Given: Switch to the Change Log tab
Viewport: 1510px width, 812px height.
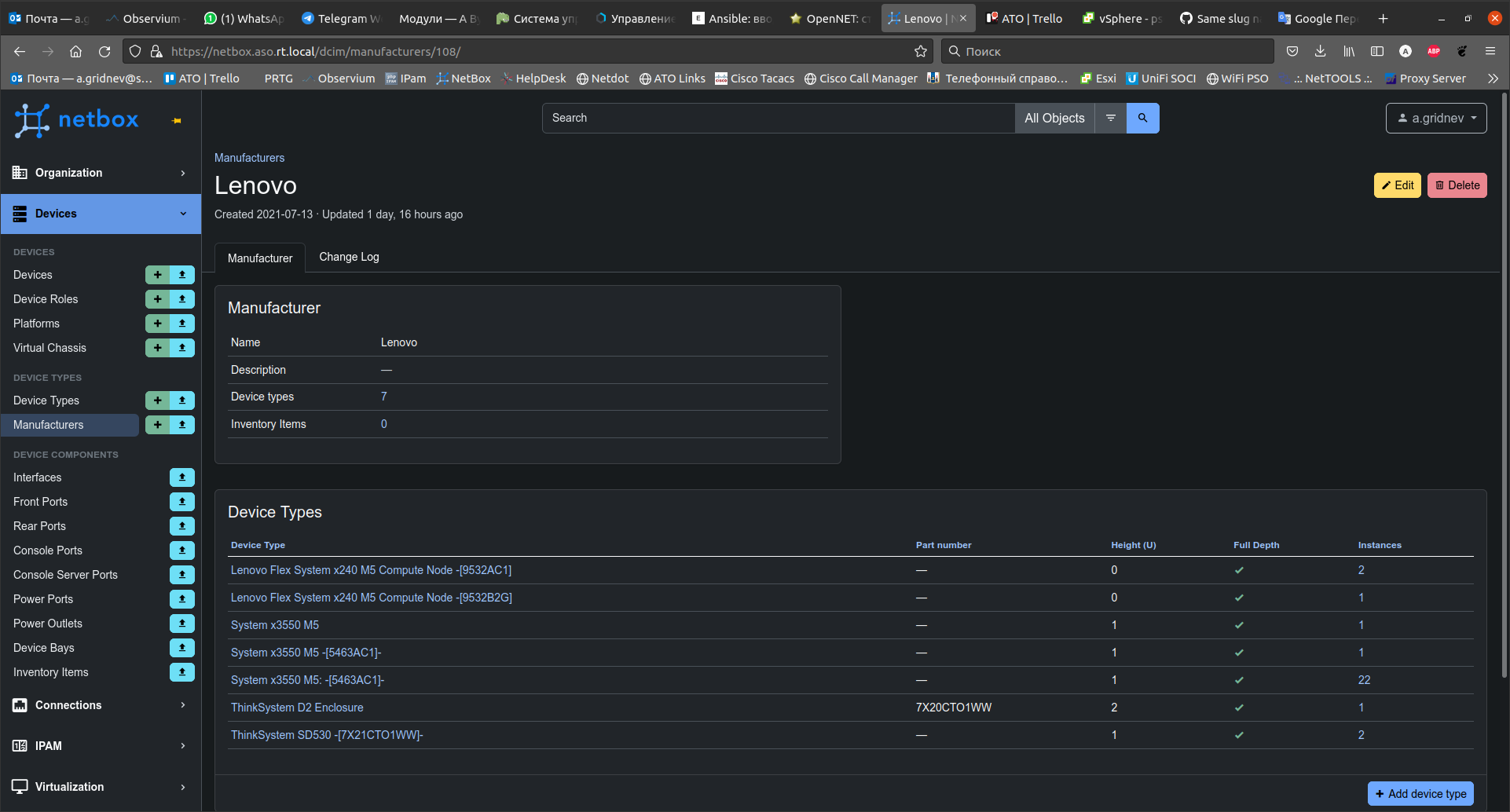Looking at the screenshot, I should 349,257.
